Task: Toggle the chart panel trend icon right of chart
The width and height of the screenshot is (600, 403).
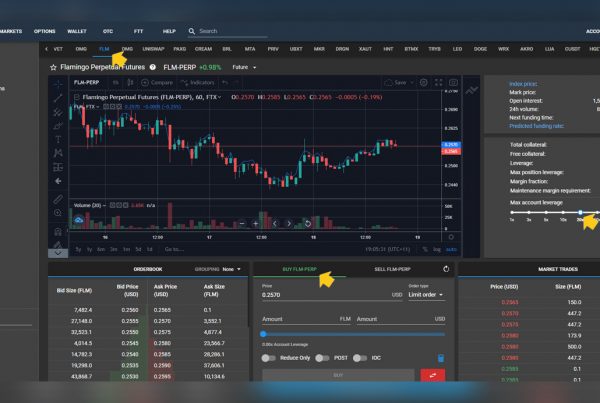Action: (471, 91)
